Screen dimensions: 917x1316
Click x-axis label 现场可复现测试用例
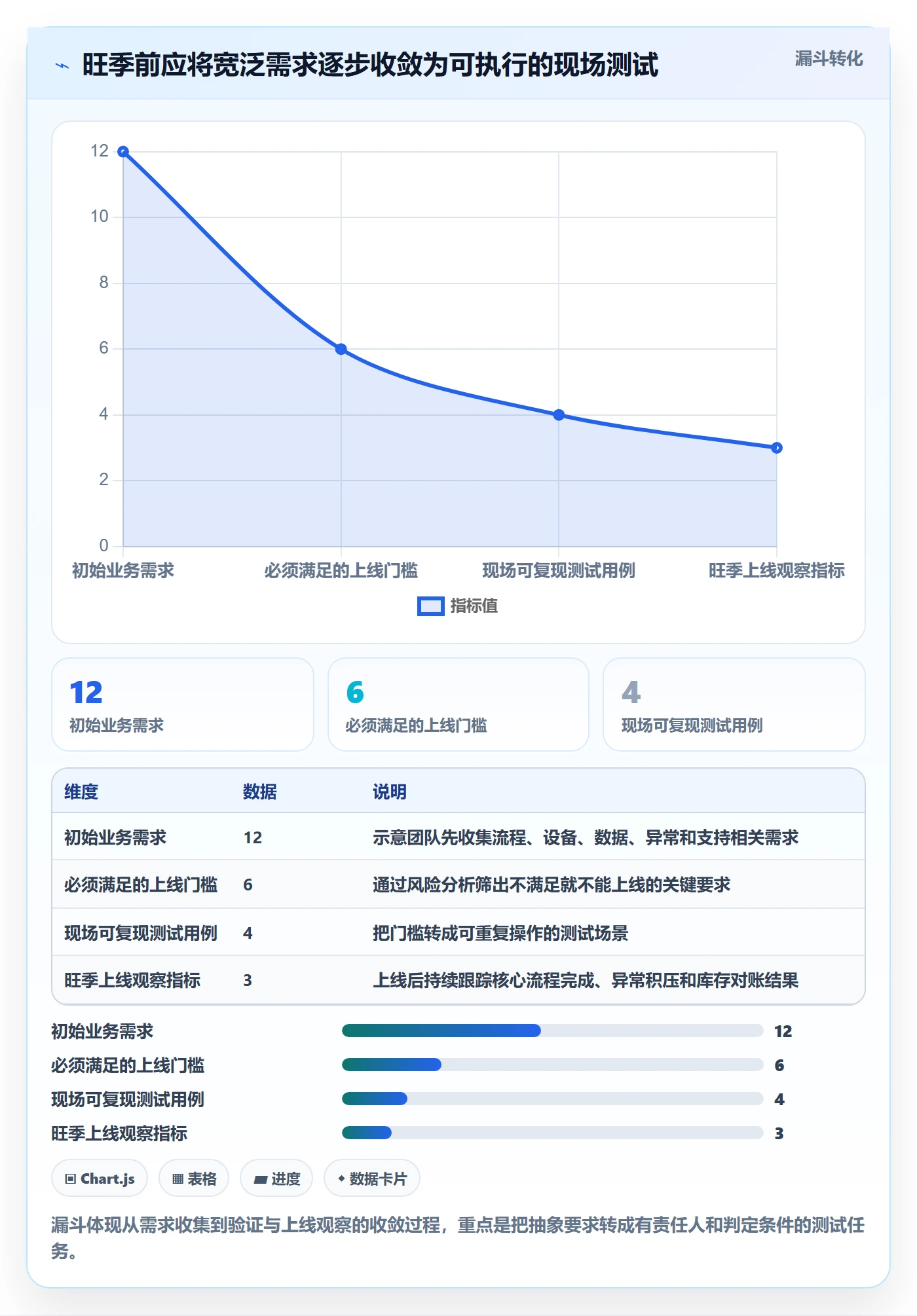pyautogui.click(x=559, y=571)
